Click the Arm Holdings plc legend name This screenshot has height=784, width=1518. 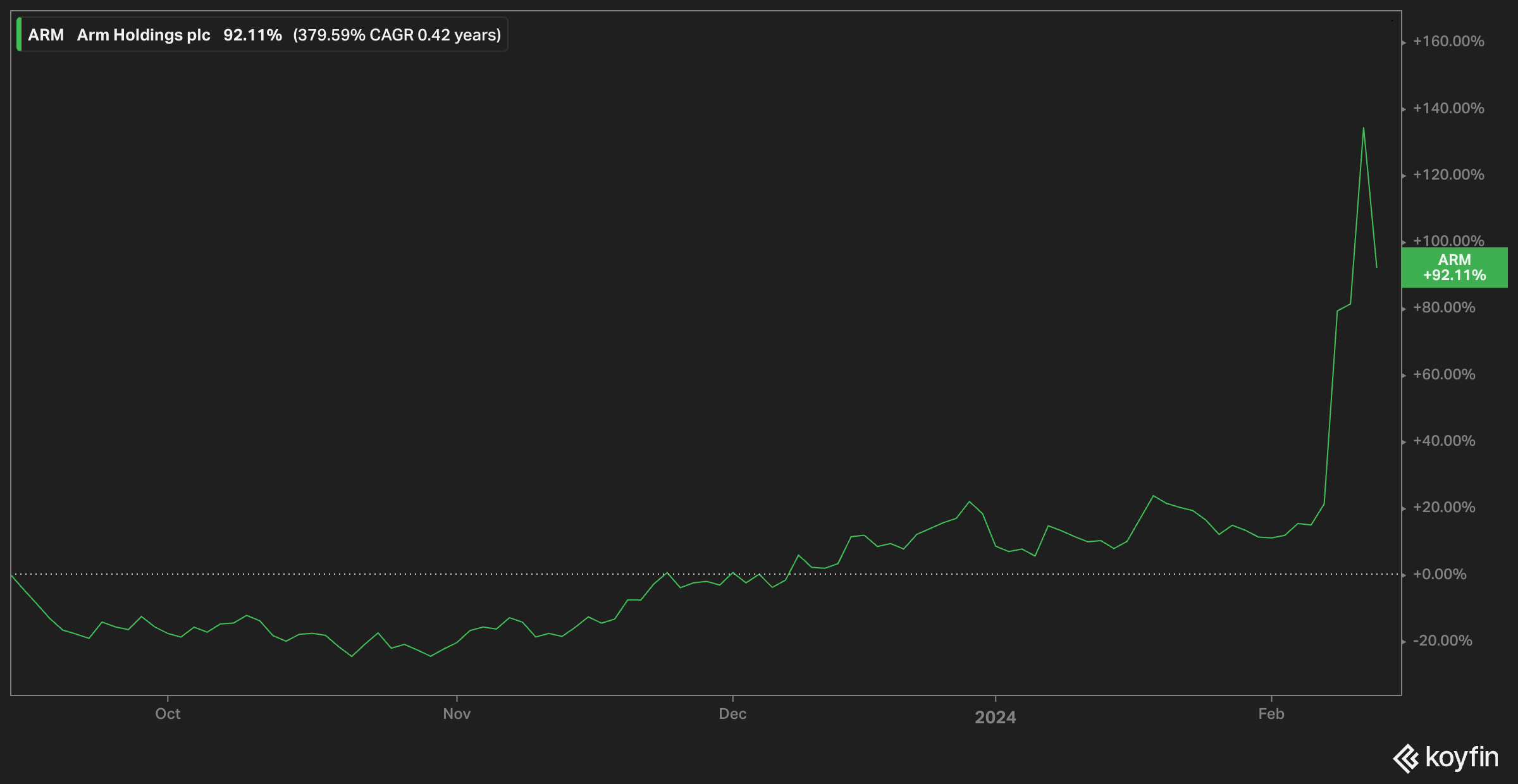click(x=144, y=35)
